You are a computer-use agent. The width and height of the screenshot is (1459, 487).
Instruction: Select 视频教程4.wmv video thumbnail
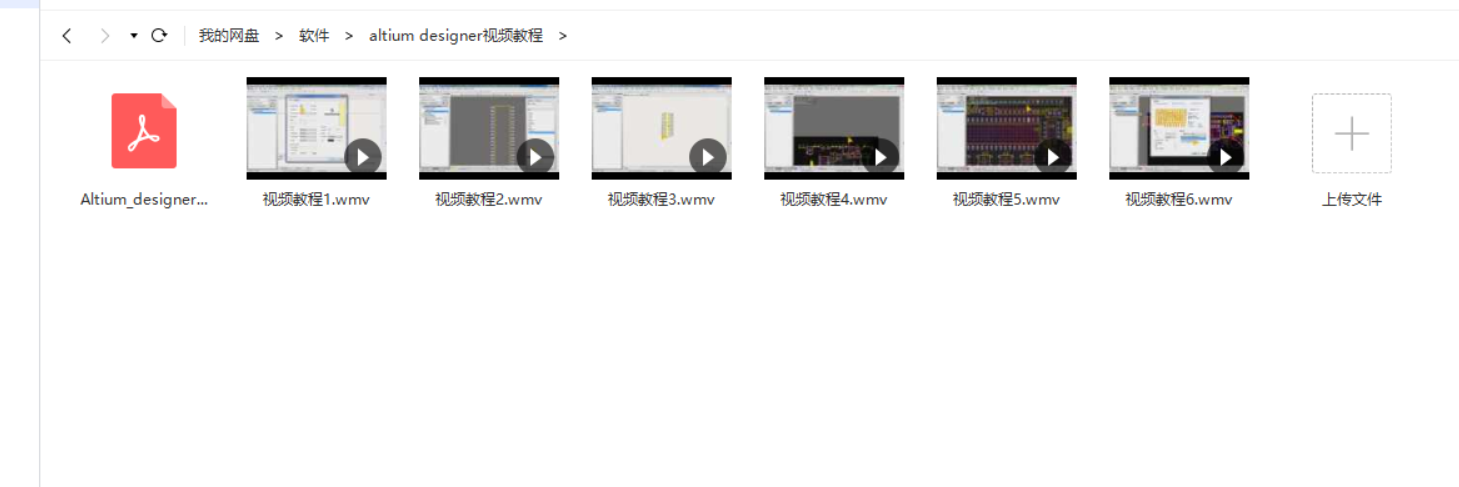(834, 128)
